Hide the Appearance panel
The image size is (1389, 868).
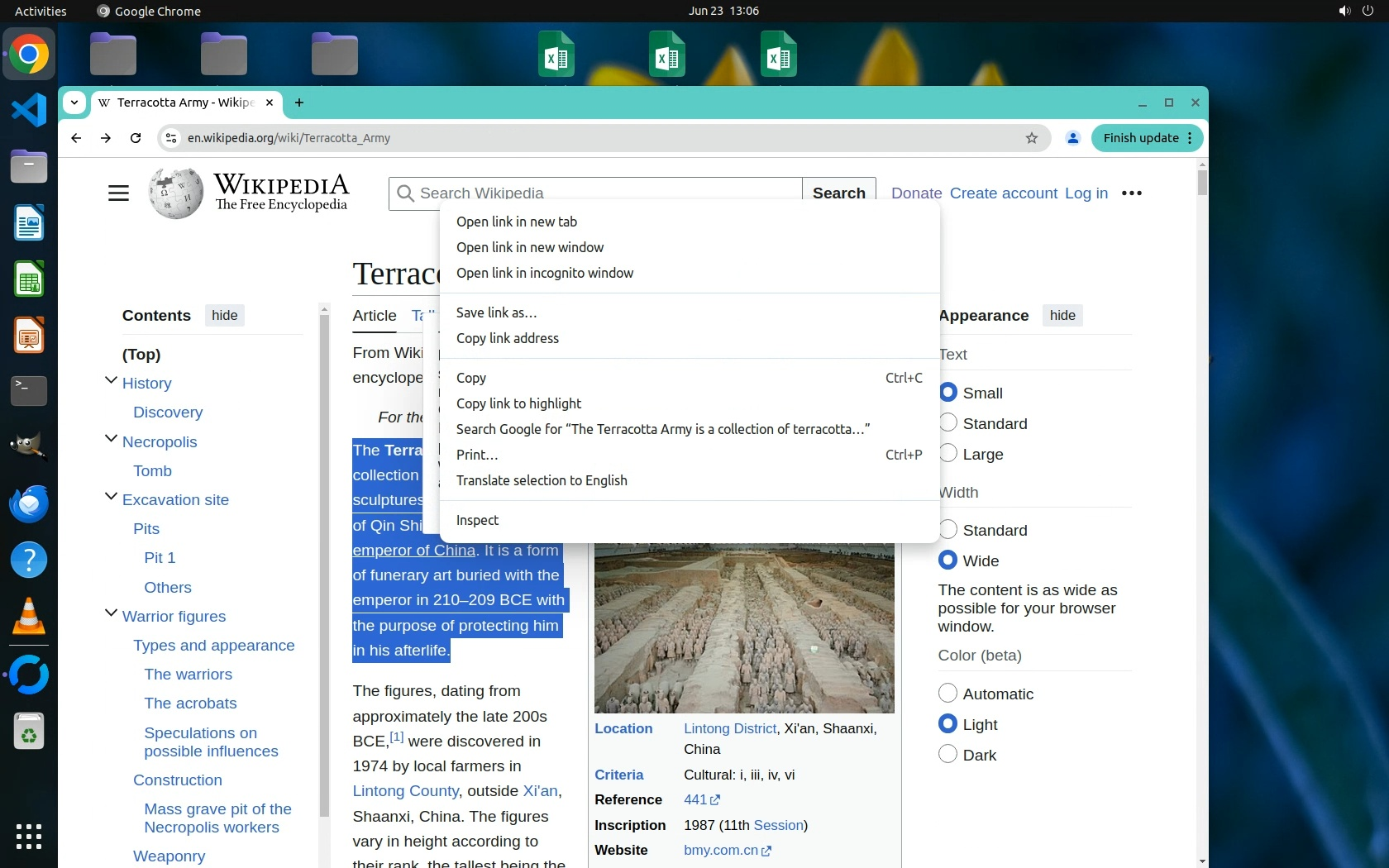[1062, 316]
